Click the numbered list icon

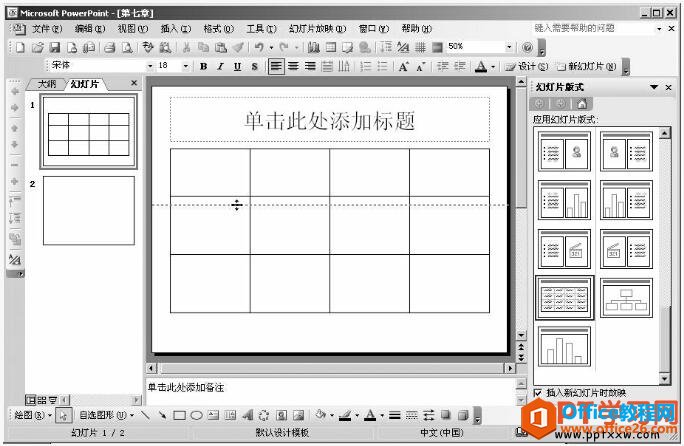click(x=366, y=66)
